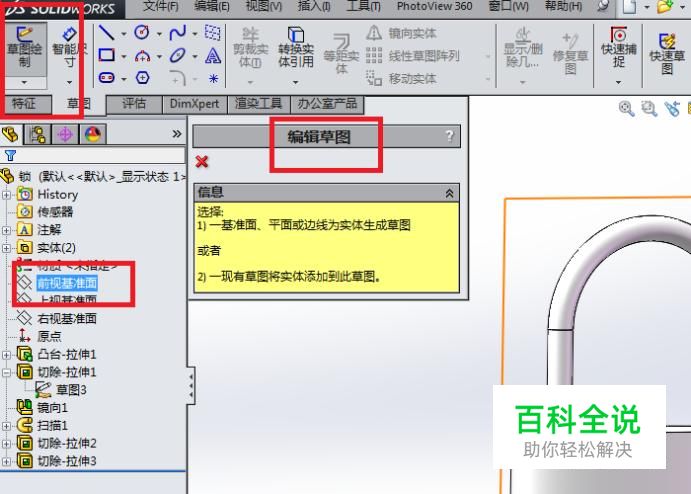This screenshot has width=691, height=494.
Task: Click the Edit Sketch panel help question mark
Action: tap(450, 136)
